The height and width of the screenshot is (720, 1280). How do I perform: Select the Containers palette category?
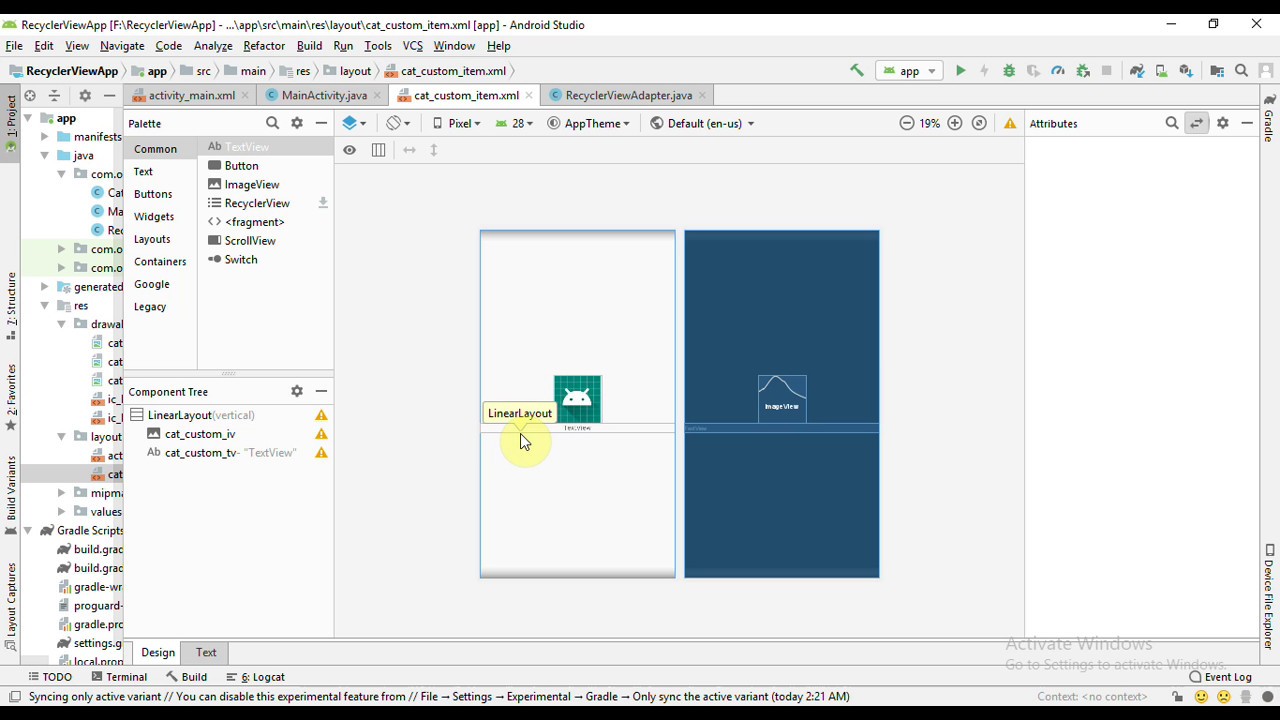coord(160,262)
